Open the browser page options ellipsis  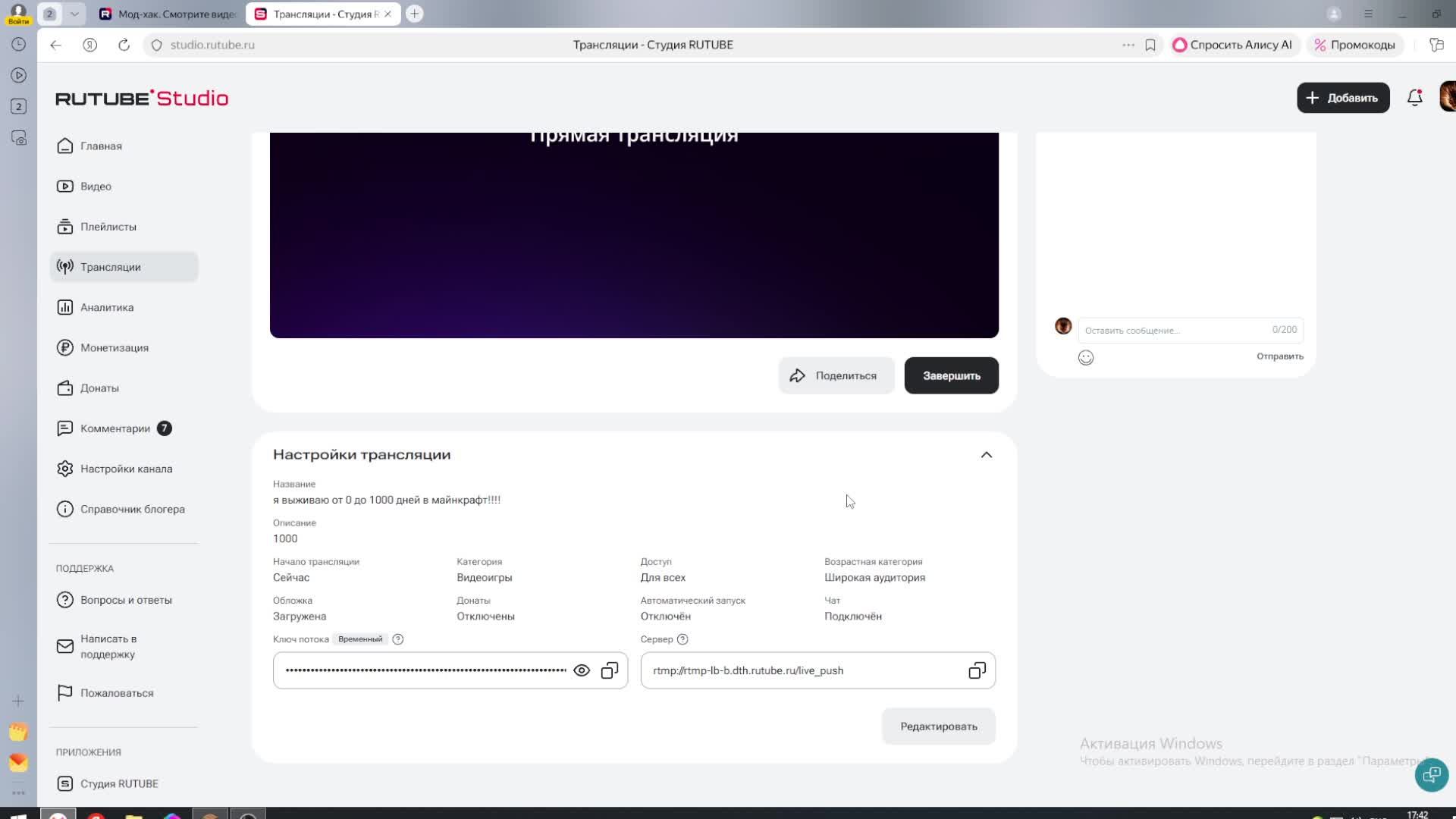point(1128,45)
